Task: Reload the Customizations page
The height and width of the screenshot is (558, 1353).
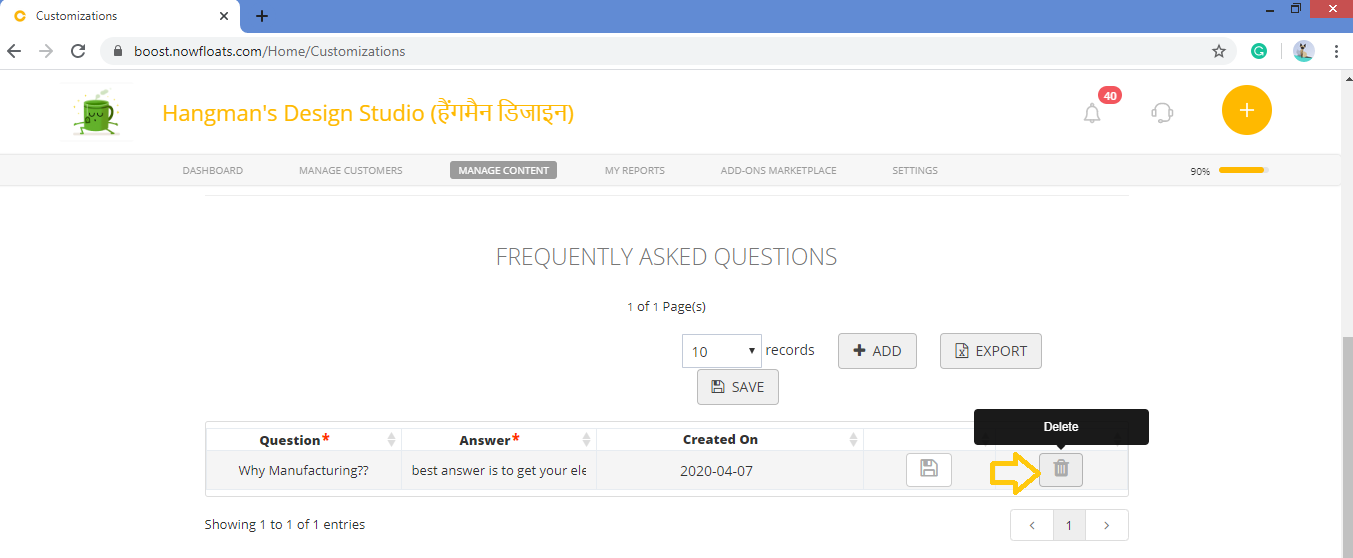Action: 78,51
